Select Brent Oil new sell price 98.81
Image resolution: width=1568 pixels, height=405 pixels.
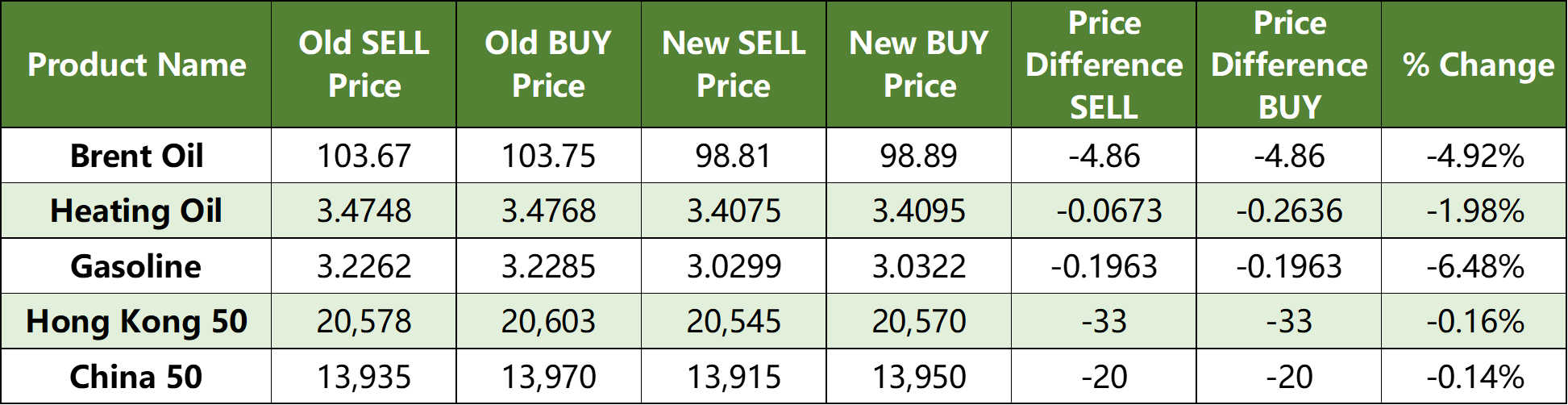coord(734,155)
